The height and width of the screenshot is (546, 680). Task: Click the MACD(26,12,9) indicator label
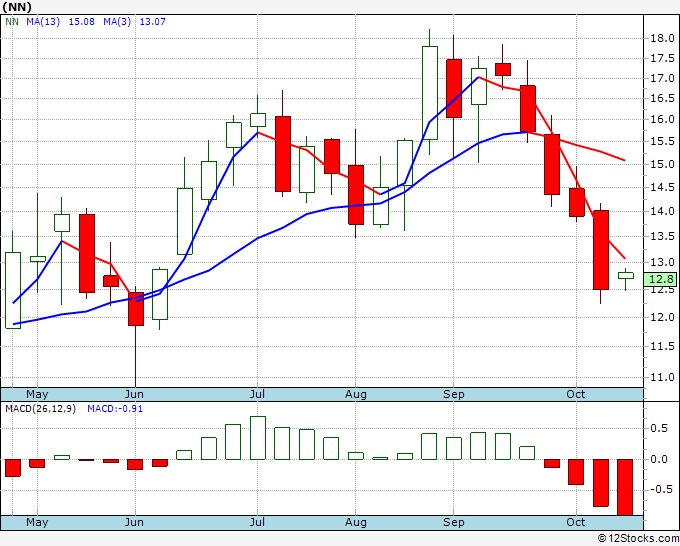click(40, 409)
